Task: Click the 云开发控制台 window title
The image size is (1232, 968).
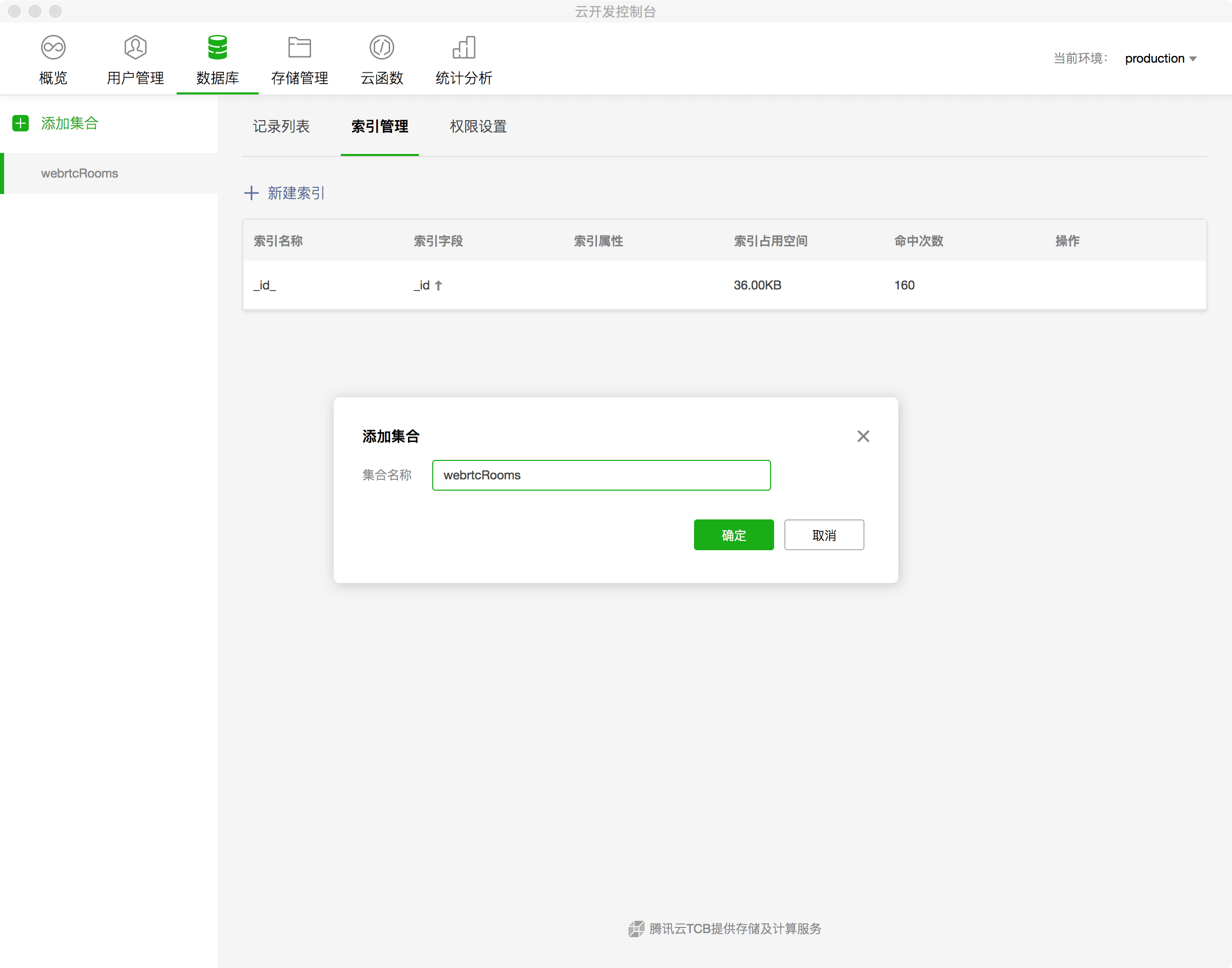Action: pyautogui.click(x=615, y=12)
